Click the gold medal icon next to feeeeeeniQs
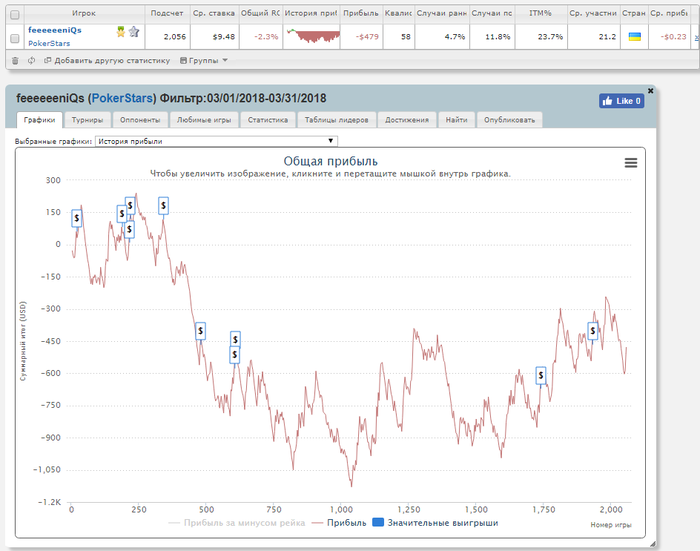This screenshot has width=700, height=551. coord(121,31)
